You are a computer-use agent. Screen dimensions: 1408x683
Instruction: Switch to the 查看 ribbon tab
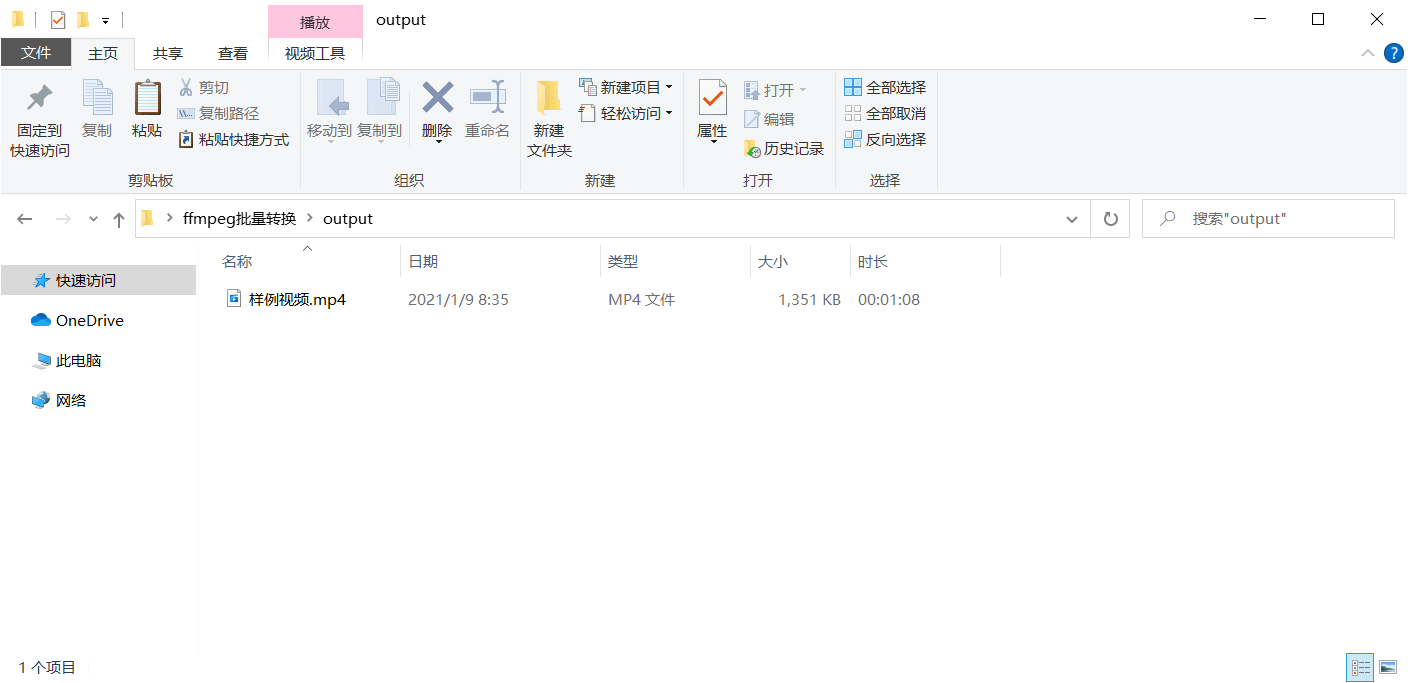tap(233, 53)
